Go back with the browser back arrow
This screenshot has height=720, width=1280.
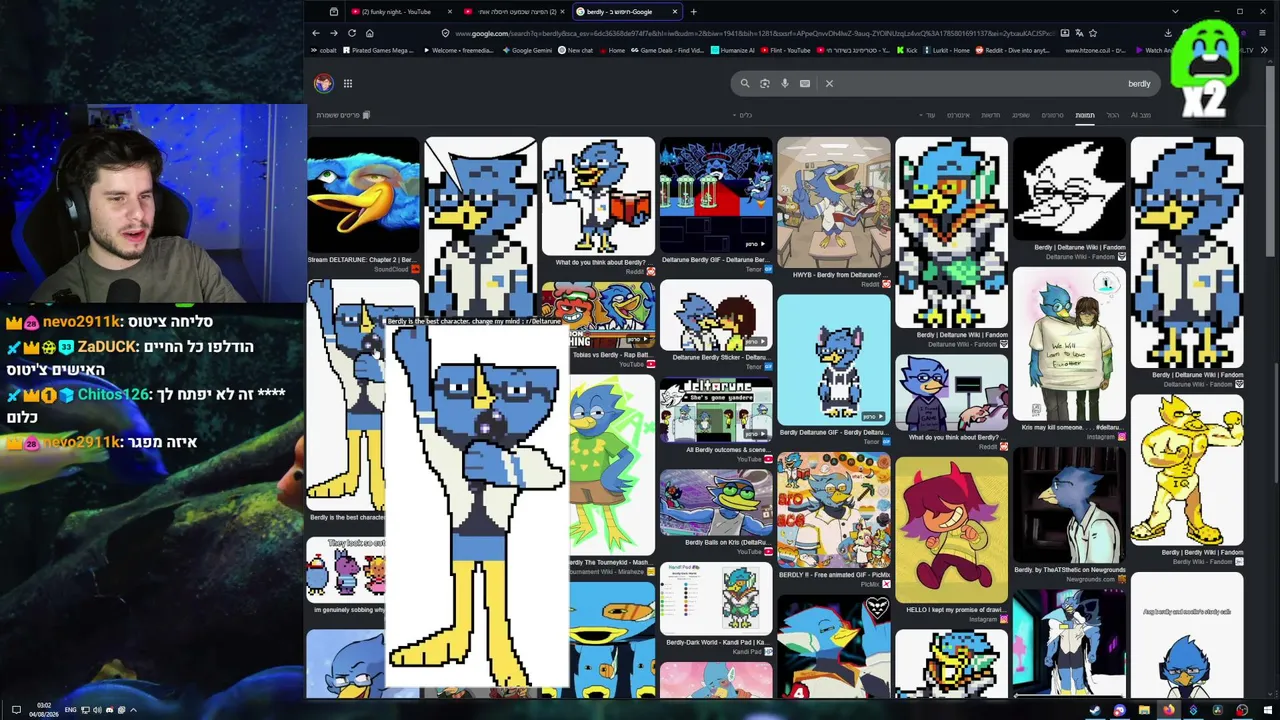coord(316,33)
